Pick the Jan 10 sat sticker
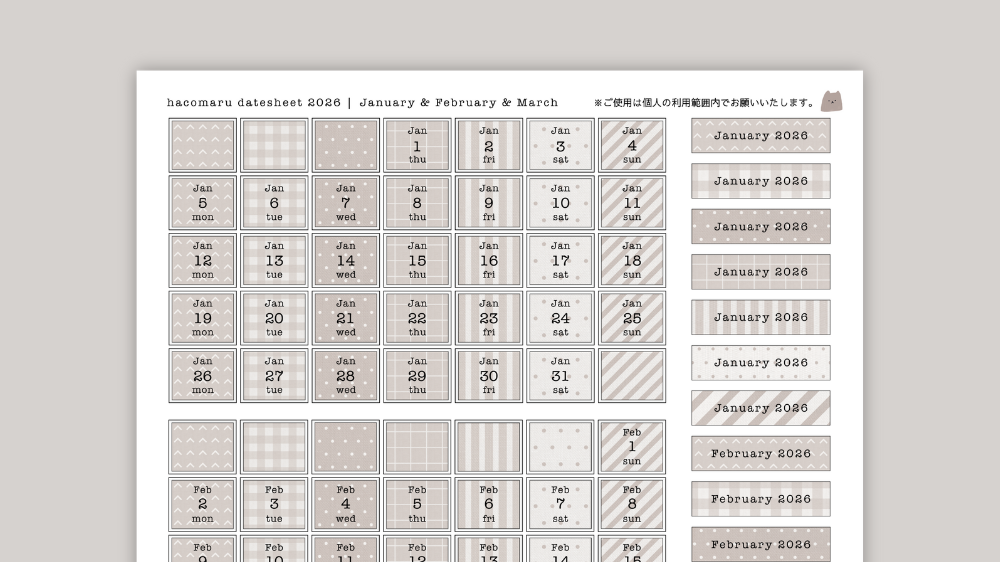The height and width of the screenshot is (562, 1000). pos(560,203)
